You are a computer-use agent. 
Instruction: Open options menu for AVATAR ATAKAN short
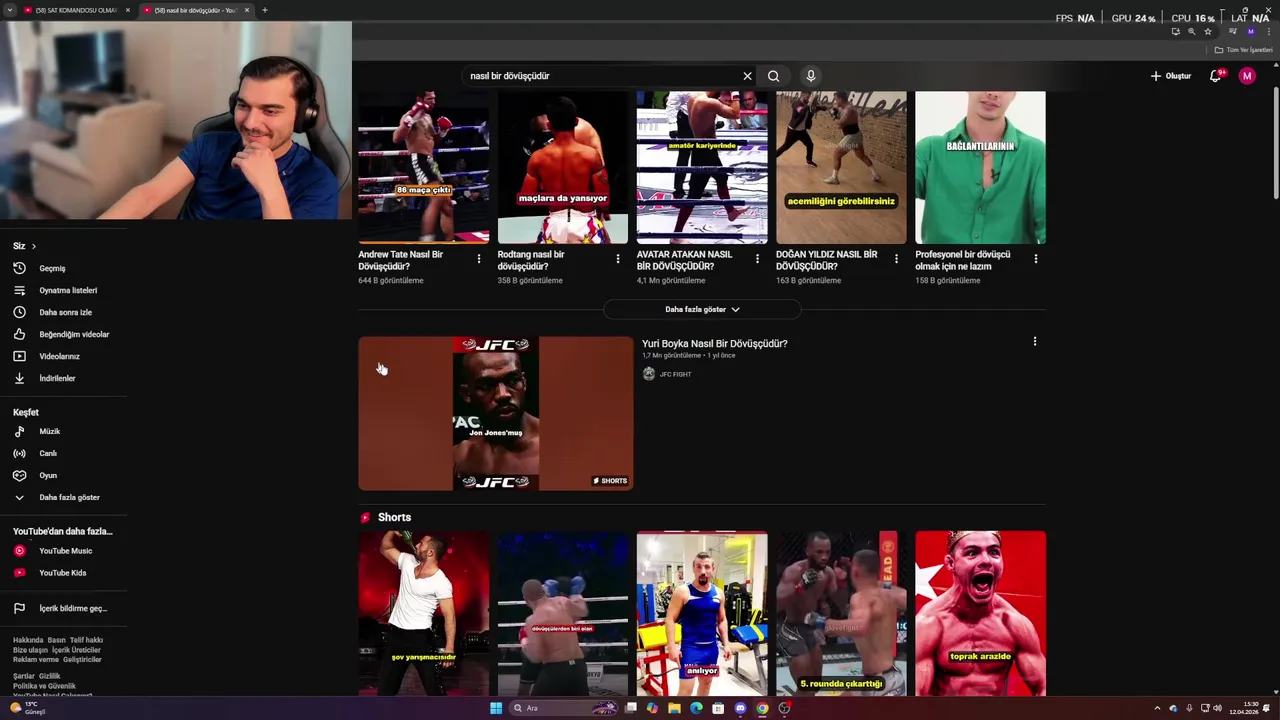coord(757,259)
